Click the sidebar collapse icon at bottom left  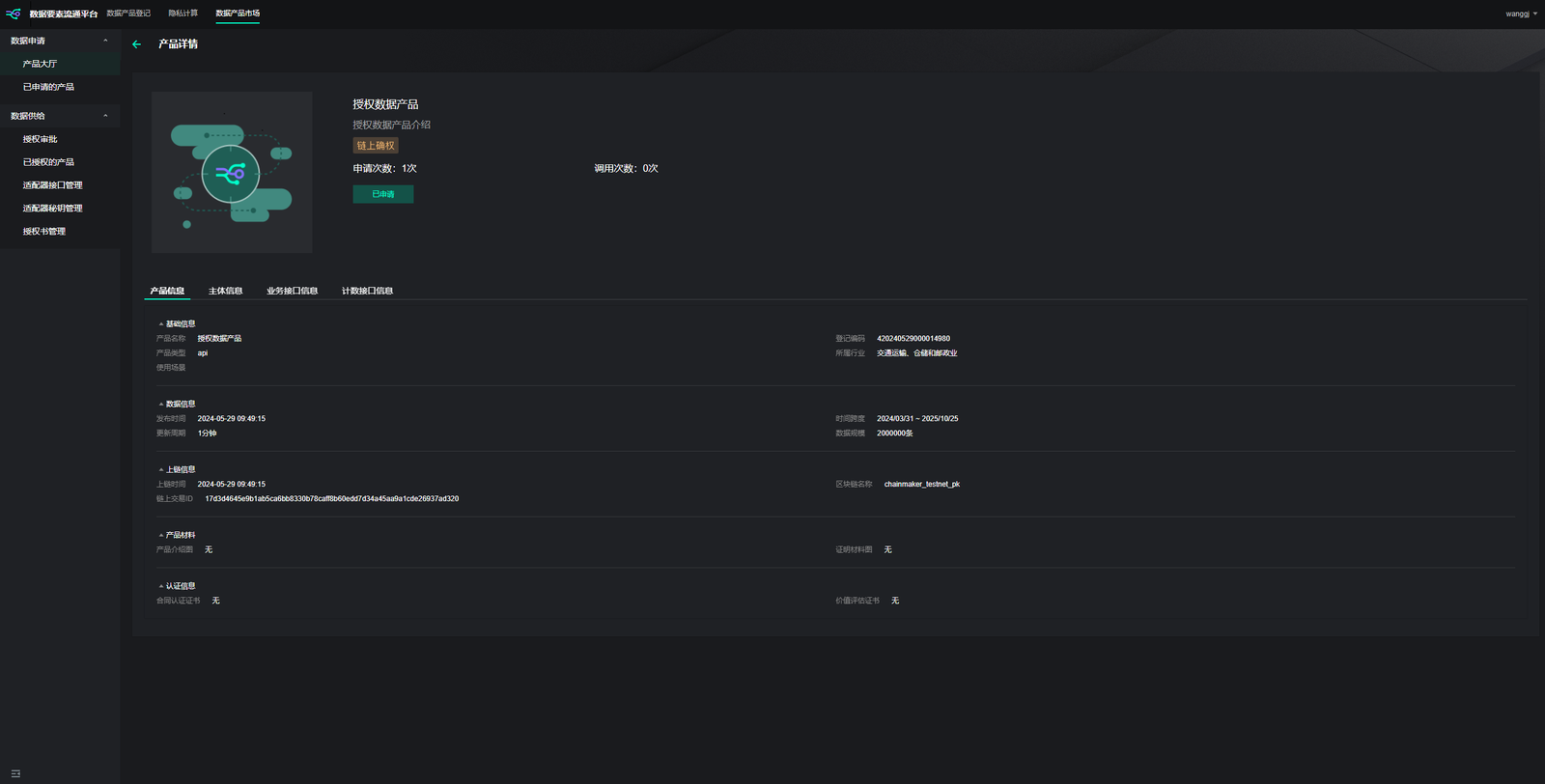15,773
